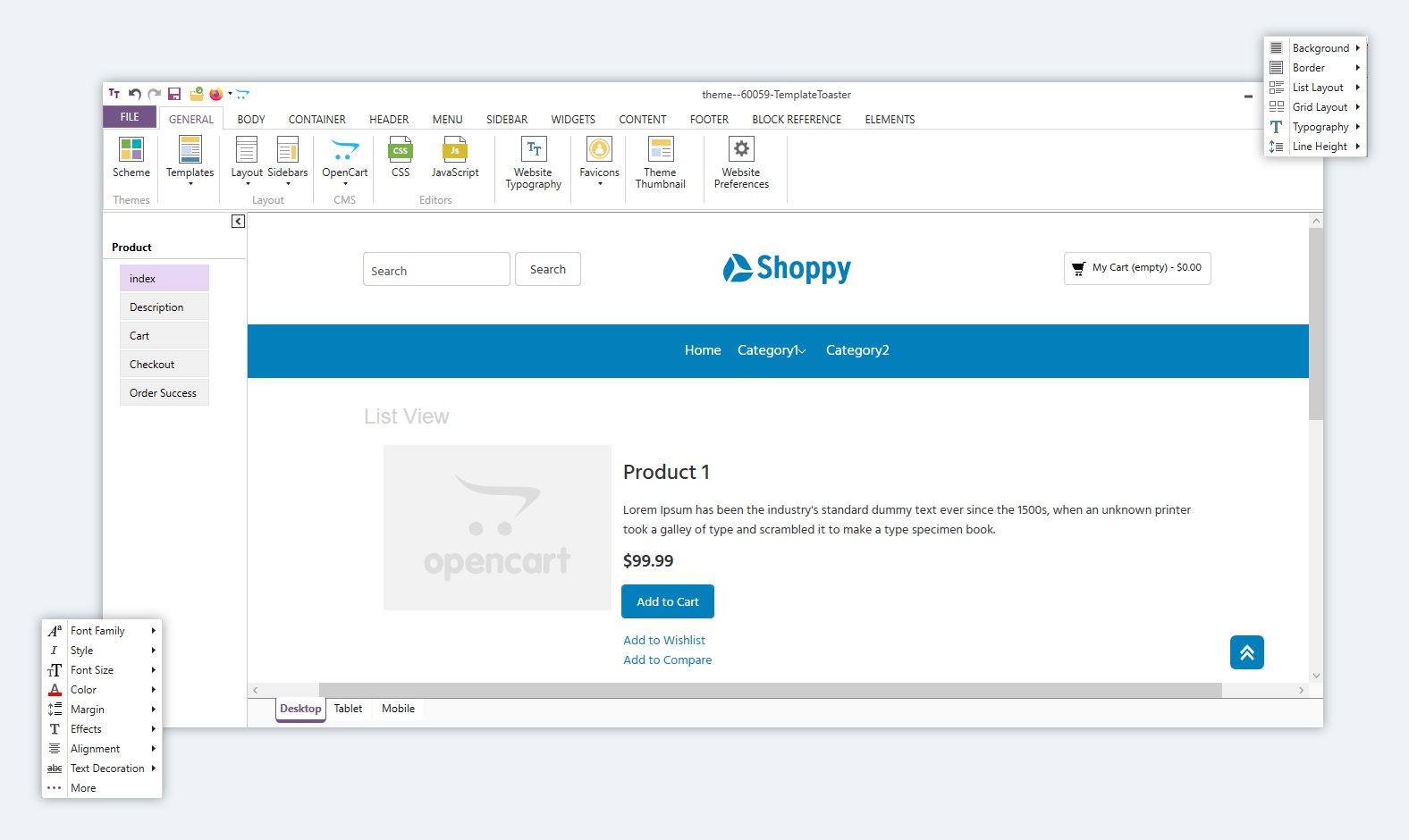
Task: Click the My Cart (empty) button
Action: (x=1137, y=268)
